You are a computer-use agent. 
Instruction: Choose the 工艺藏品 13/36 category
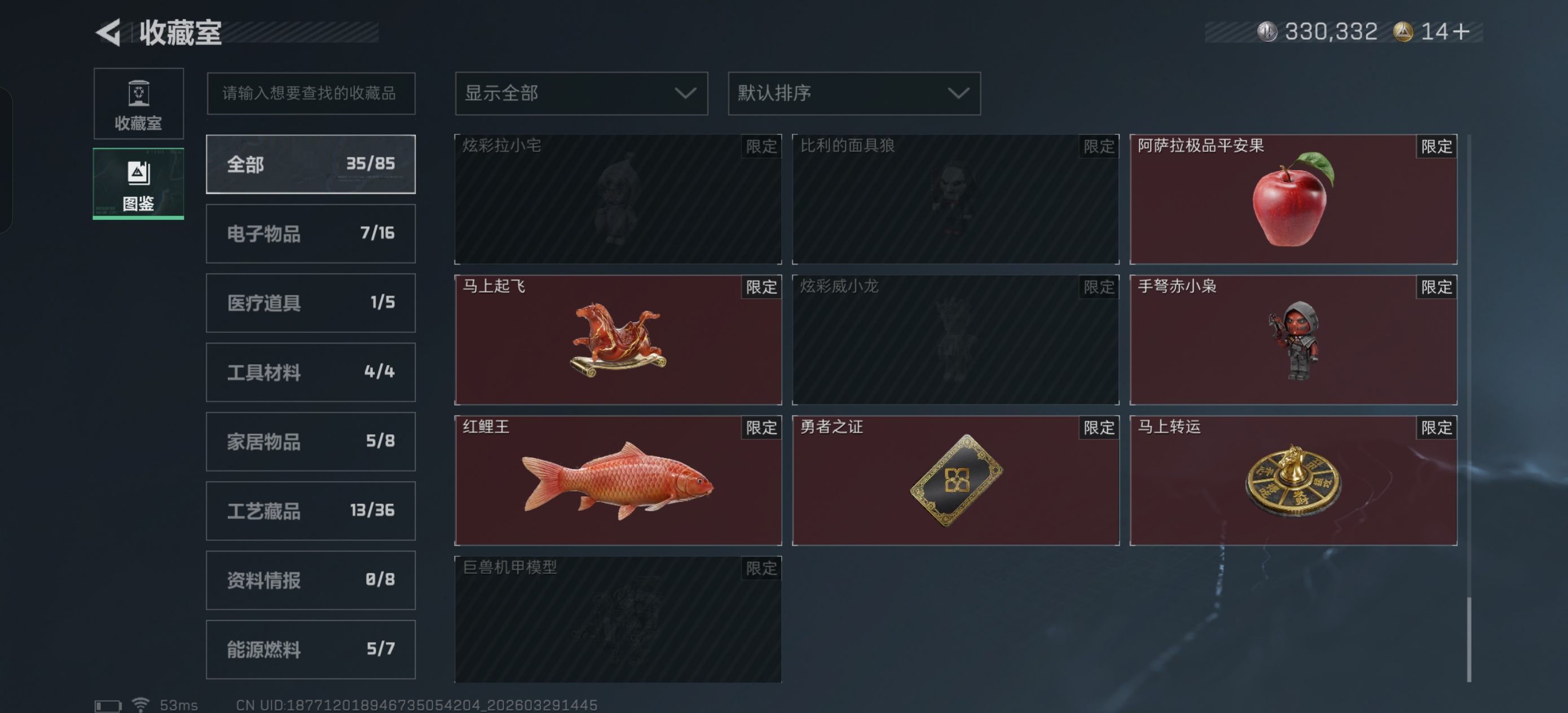[310, 510]
